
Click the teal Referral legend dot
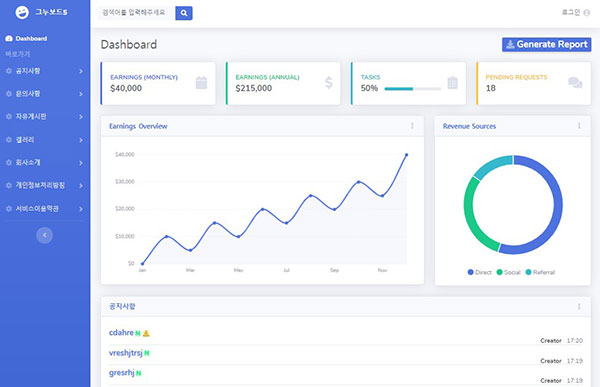pos(528,272)
